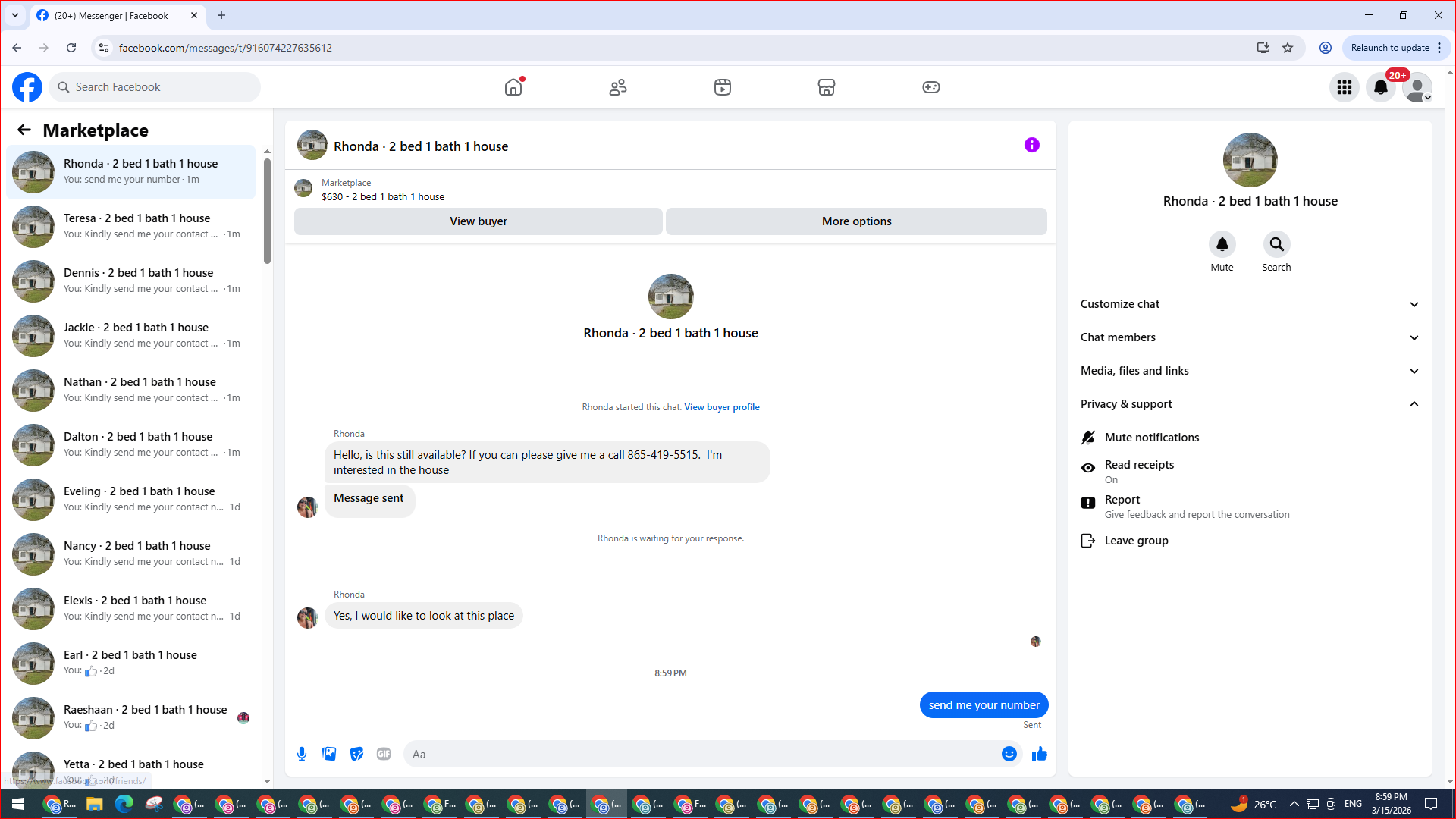Click the $630 listing title in header
This screenshot has width=1456, height=819.
[383, 197]
